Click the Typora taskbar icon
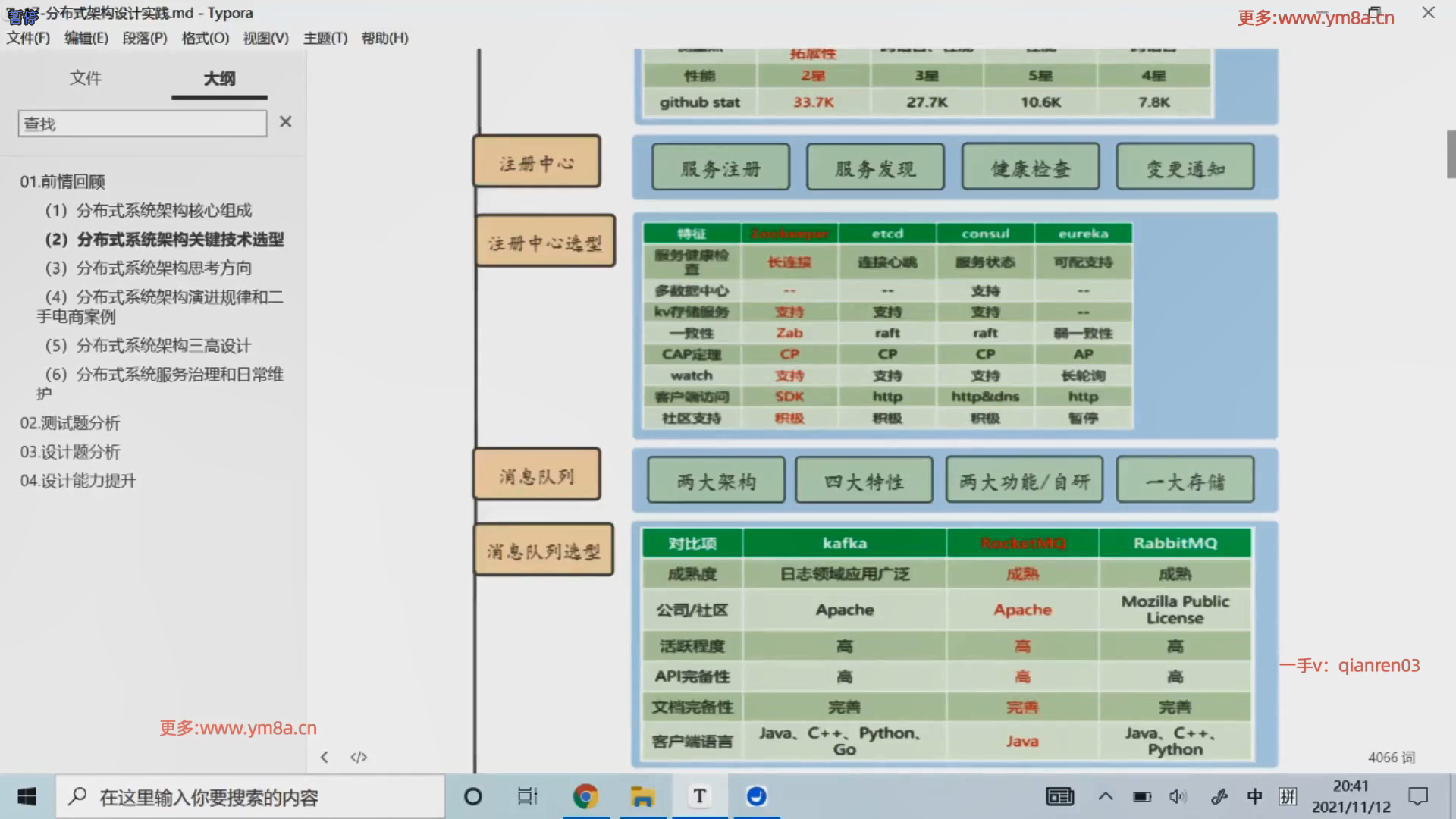This screenshot has width=1456, height=819. point(699,796)
